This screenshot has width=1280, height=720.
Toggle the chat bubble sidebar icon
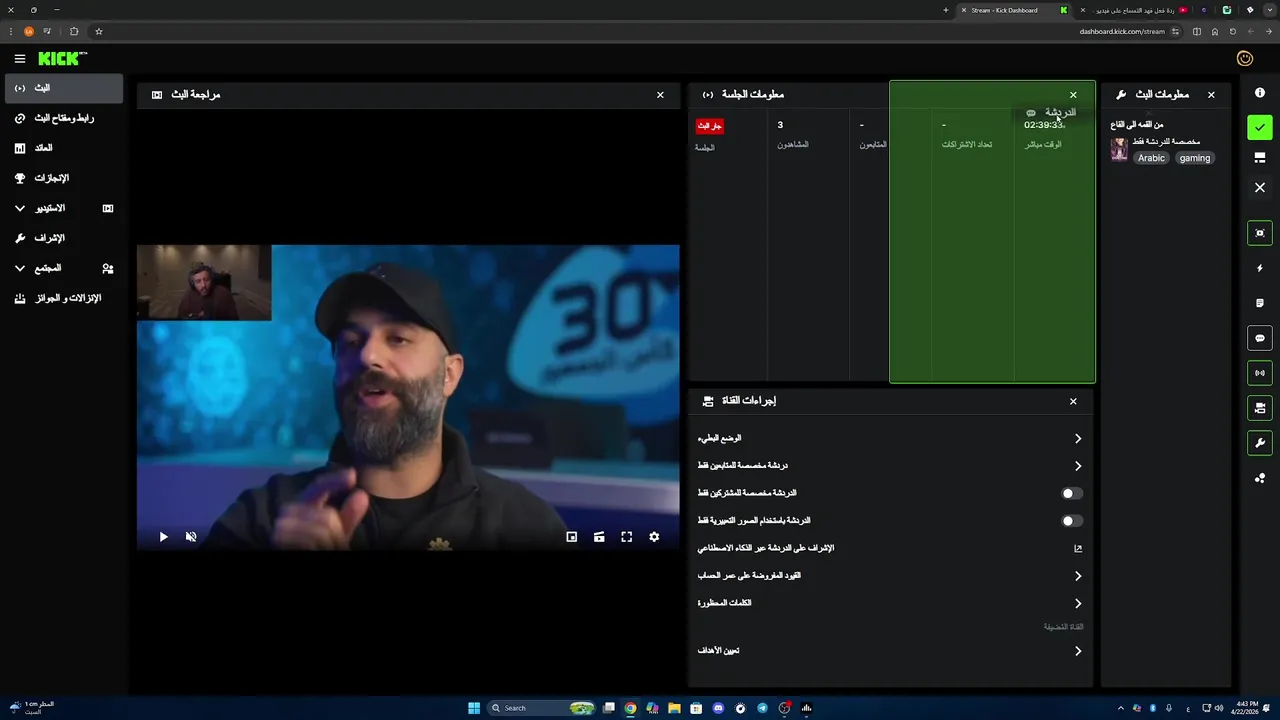[x=1260, y=338]
